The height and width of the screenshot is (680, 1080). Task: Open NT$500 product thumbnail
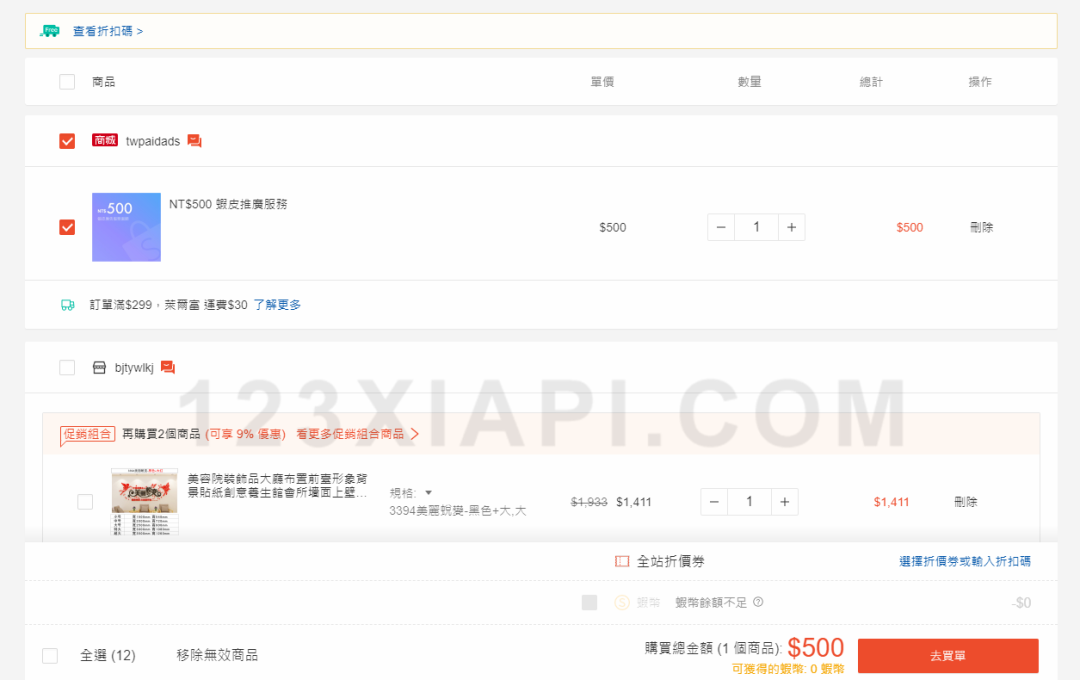tap(126, 227)
